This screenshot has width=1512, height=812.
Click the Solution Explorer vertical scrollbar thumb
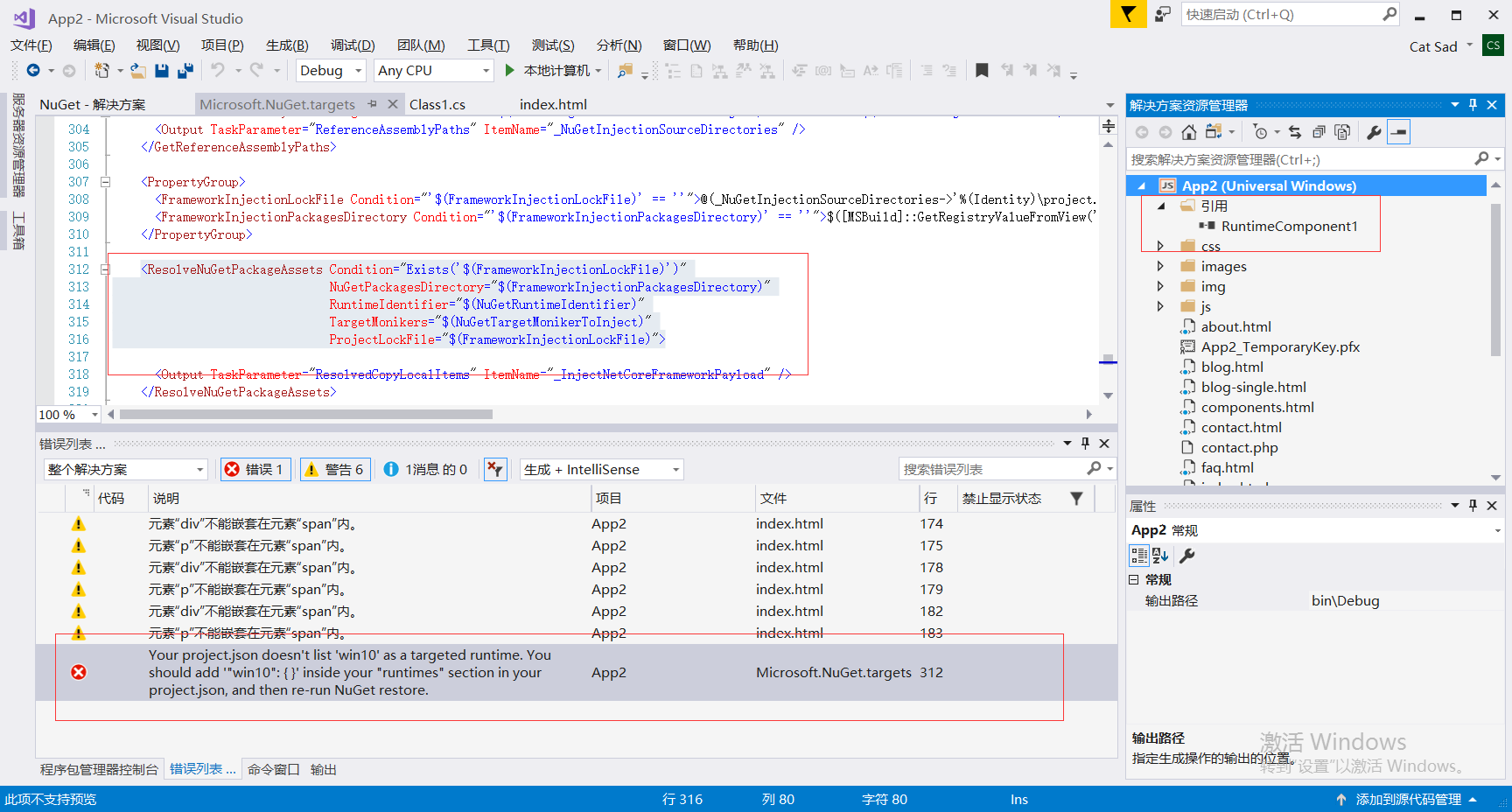tap(1495, 280)
